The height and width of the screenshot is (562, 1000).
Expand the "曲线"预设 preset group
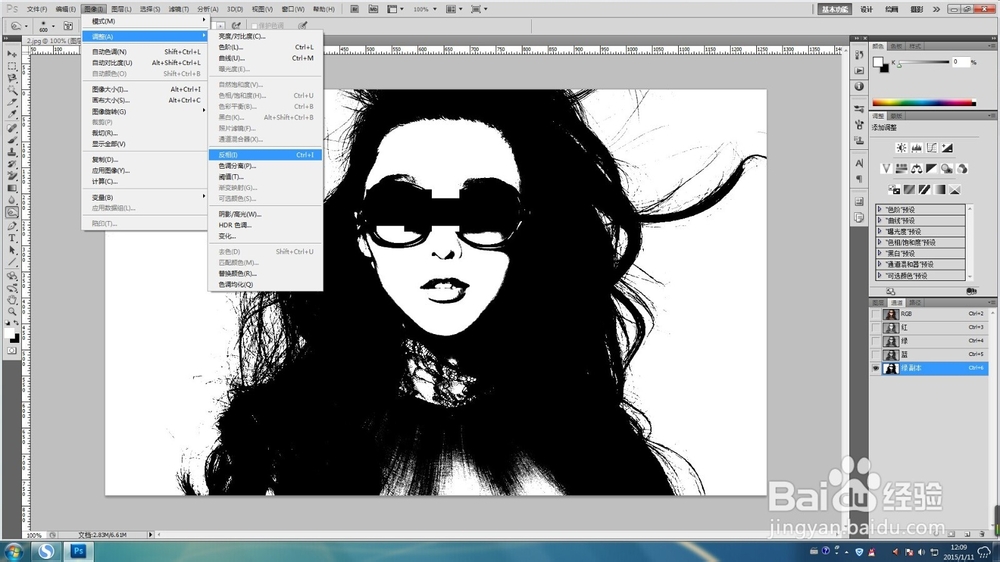click(x=879, y=220)
